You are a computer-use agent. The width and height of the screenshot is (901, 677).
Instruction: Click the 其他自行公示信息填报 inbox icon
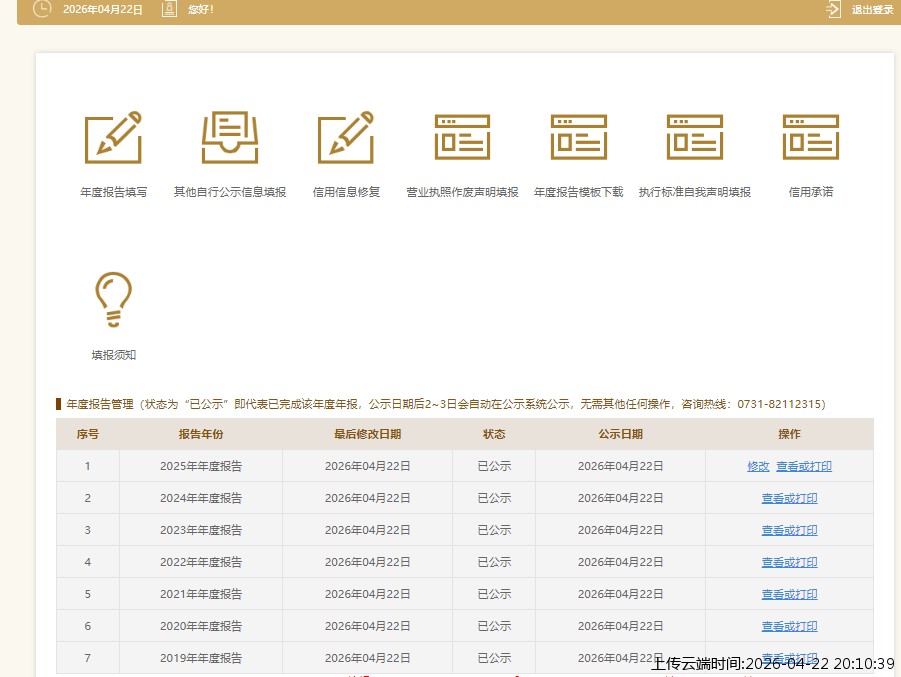230,137
